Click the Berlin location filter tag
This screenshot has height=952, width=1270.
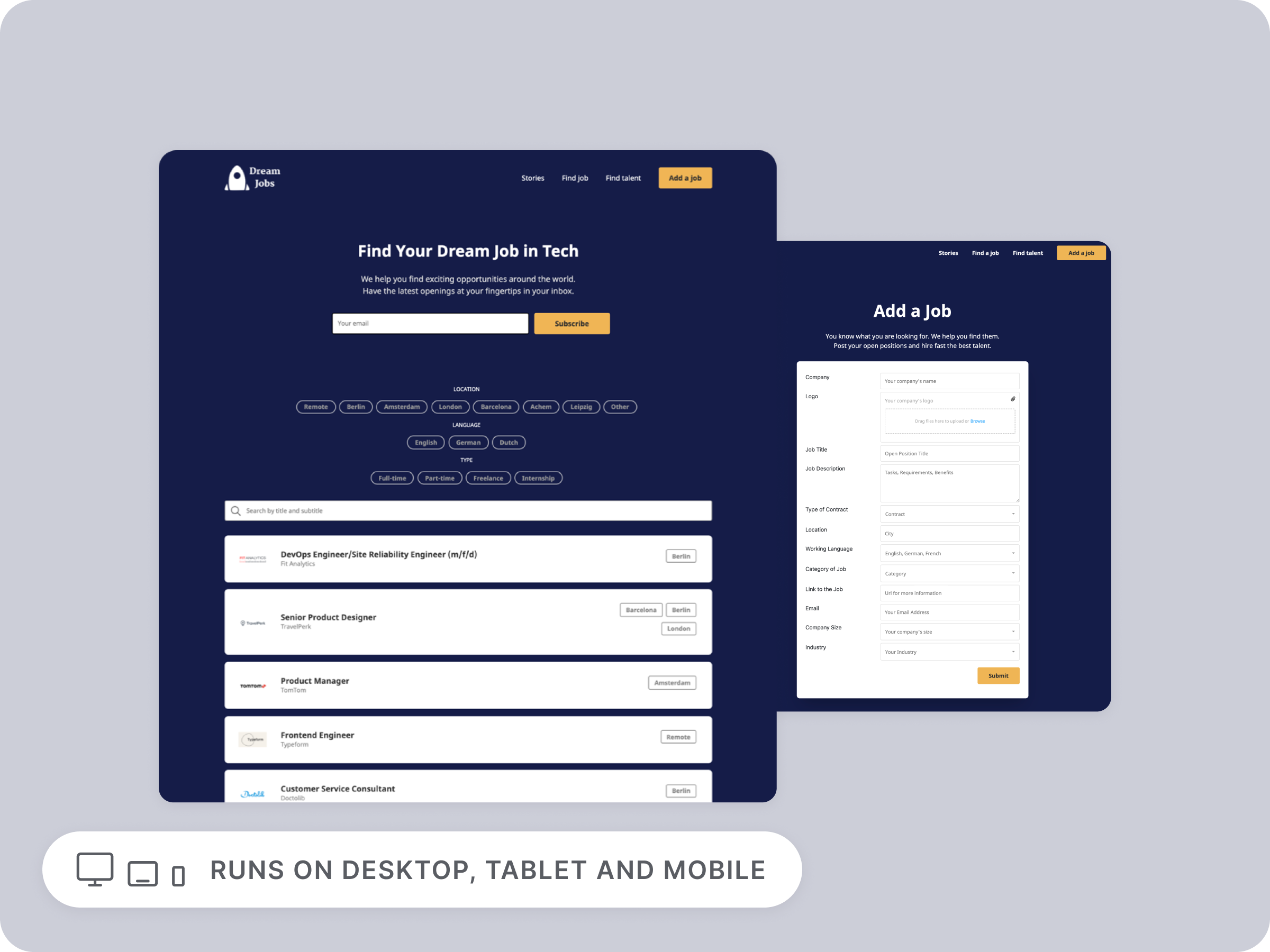354,406
